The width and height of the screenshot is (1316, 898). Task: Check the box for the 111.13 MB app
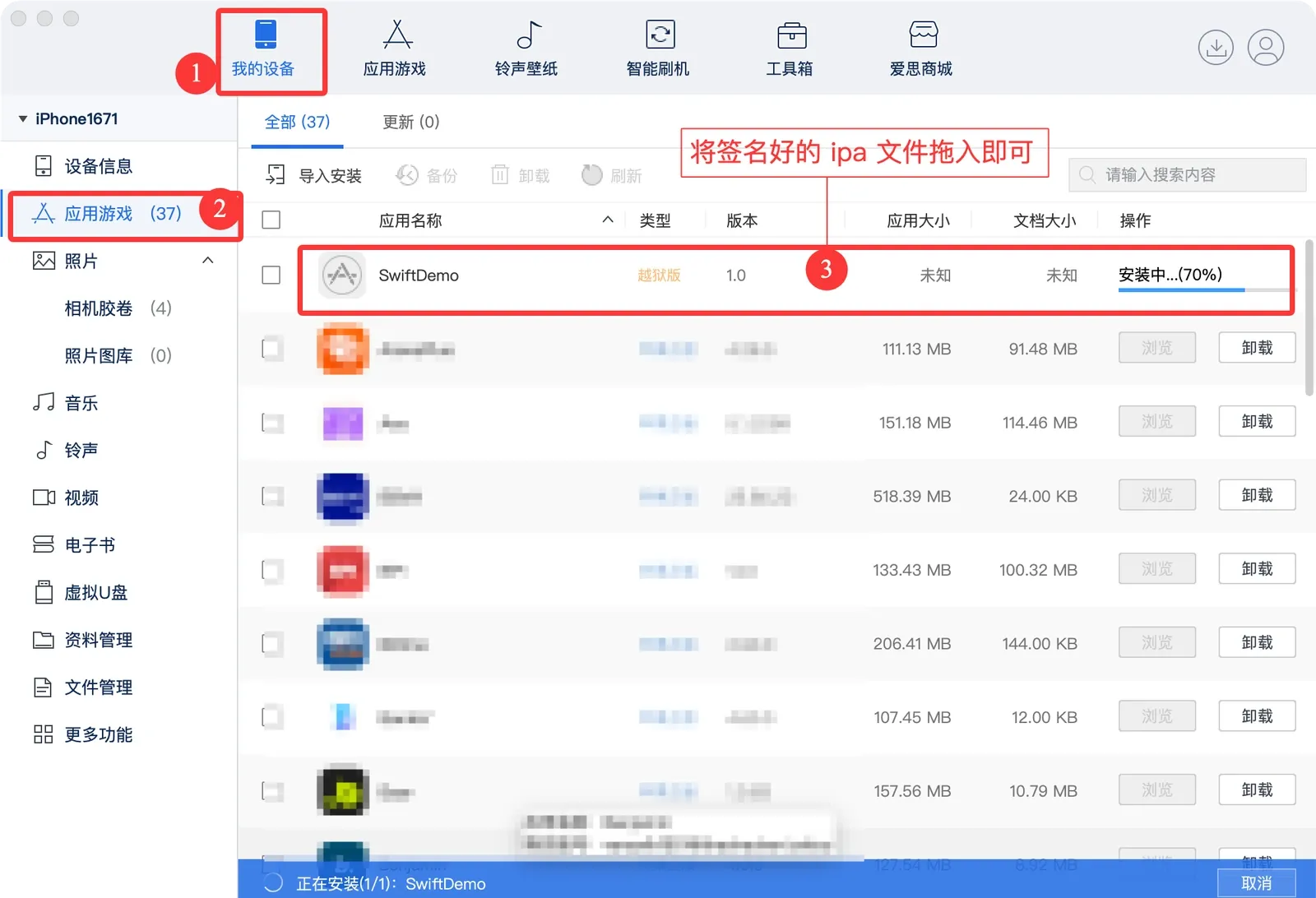click(271, 349)
